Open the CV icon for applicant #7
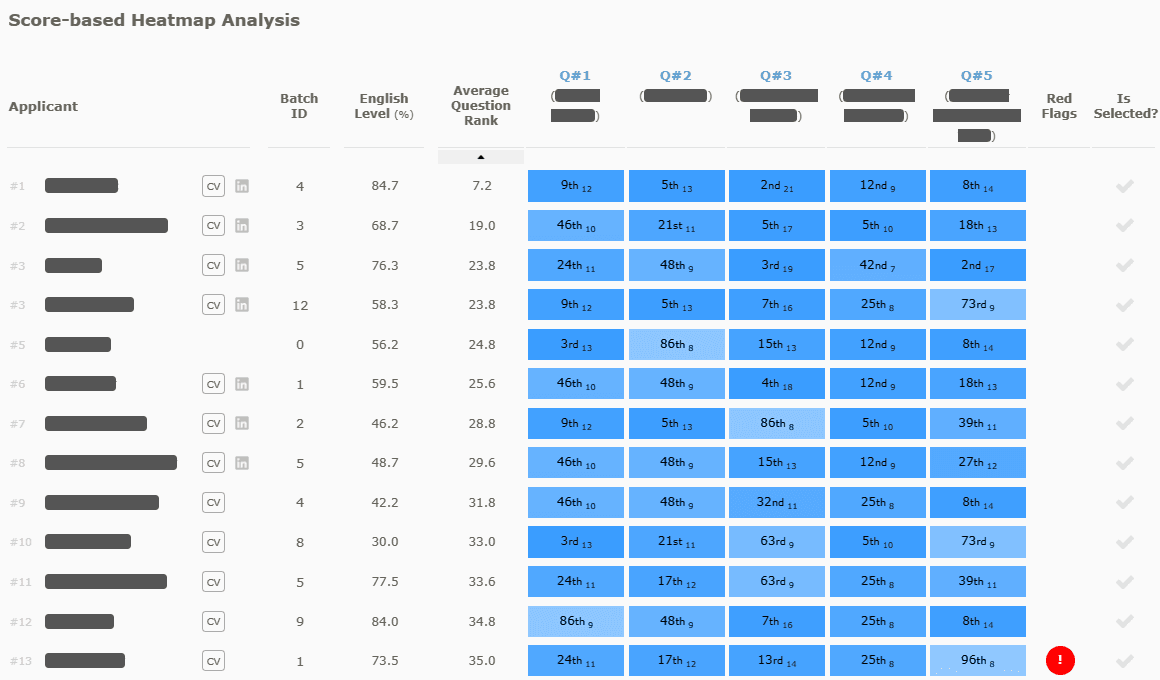Image resolution: width=1160 pixels, height=680 pixels. [213, 423]
